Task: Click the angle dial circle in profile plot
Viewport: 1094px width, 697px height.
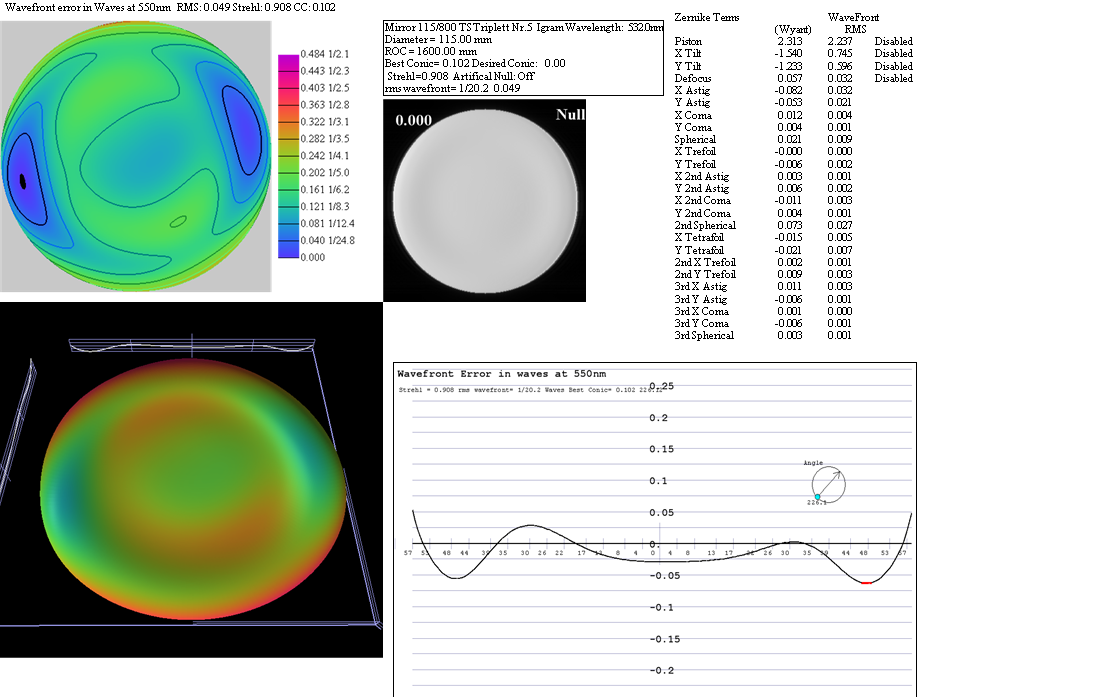Action: click(x=829, y=485)
